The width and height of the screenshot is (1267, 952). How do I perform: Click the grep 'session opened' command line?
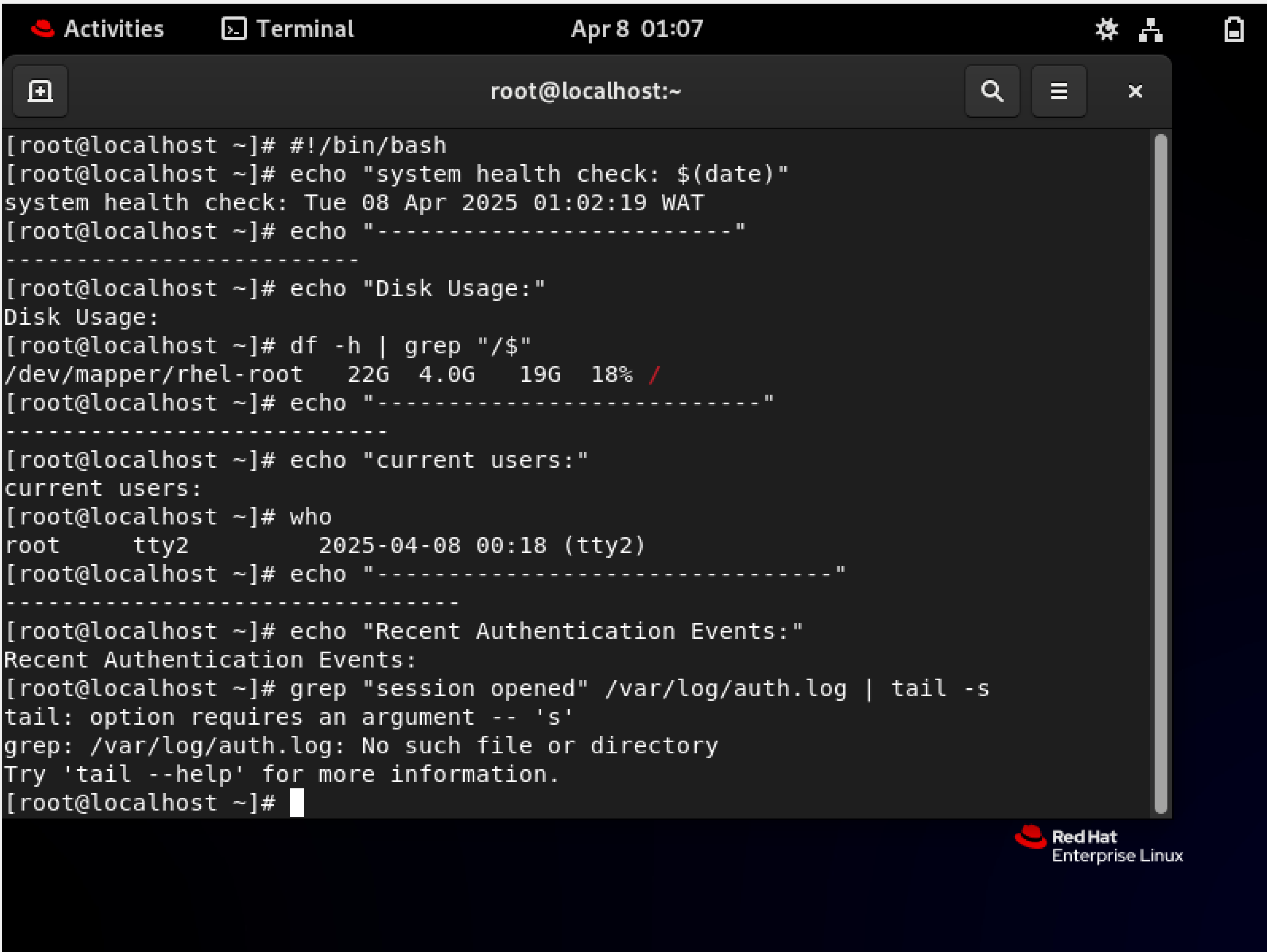[497, 689]
